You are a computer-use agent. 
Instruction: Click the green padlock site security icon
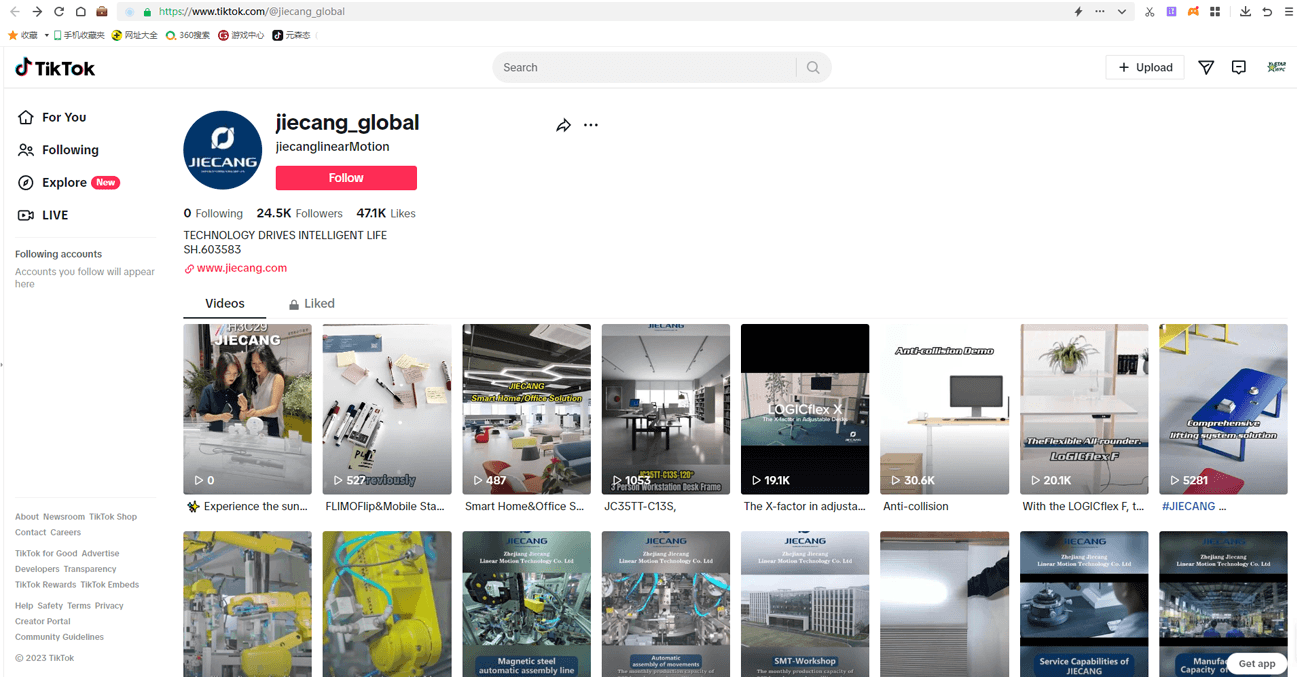pyautogui.click(x=147, y=12)
